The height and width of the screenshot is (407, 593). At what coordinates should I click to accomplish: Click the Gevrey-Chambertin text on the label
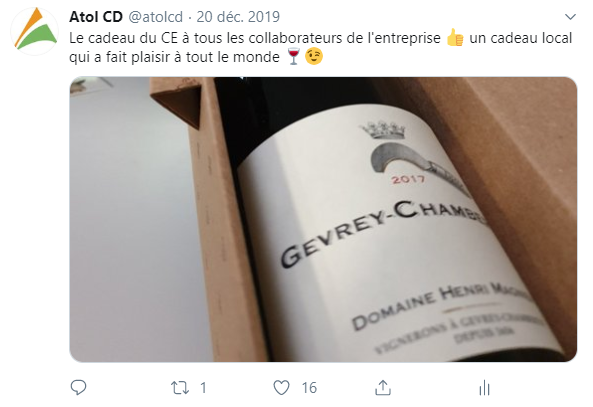pyautogui.click(x=383, y=231)
